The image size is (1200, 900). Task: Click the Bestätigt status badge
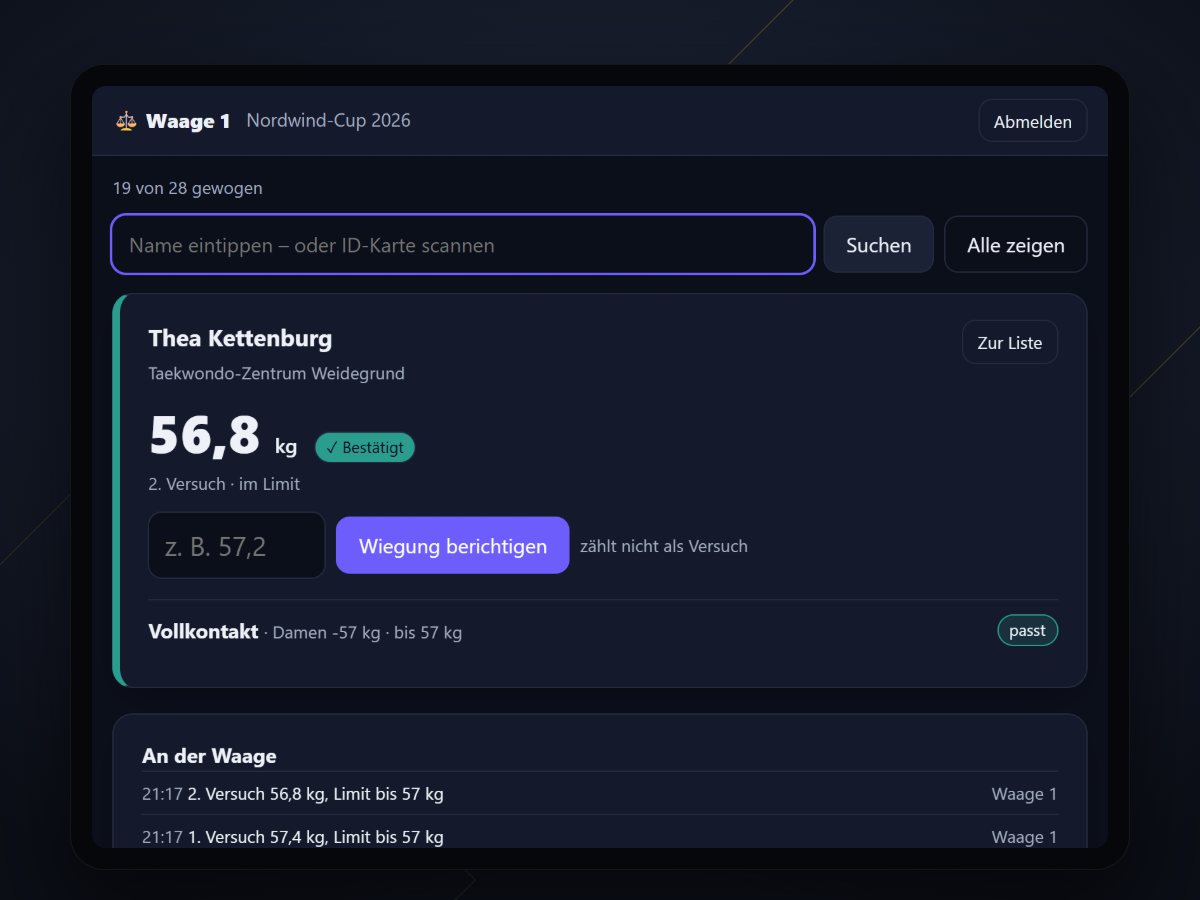365,447
